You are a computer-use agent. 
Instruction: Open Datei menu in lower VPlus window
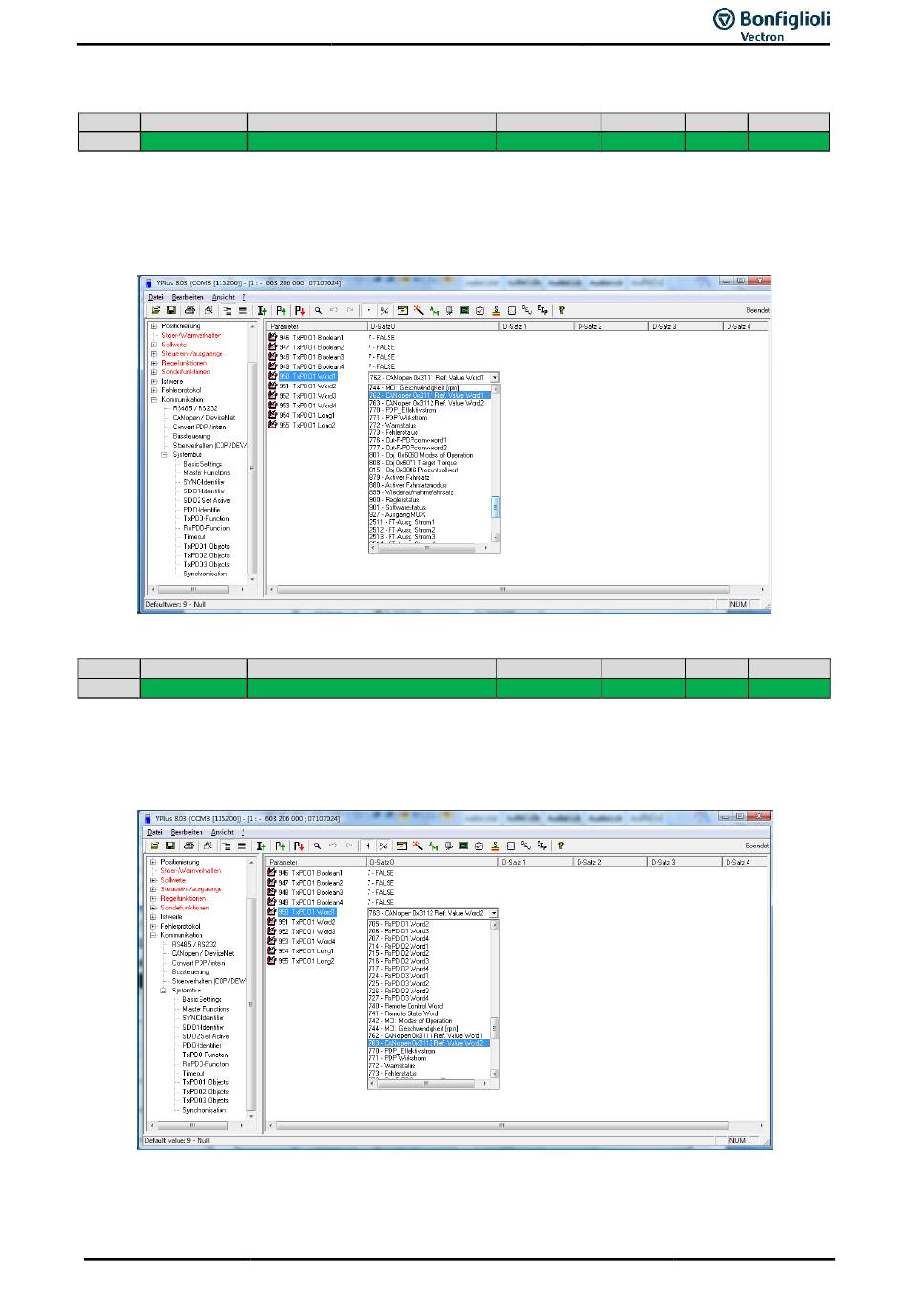[x=155, y=832]
